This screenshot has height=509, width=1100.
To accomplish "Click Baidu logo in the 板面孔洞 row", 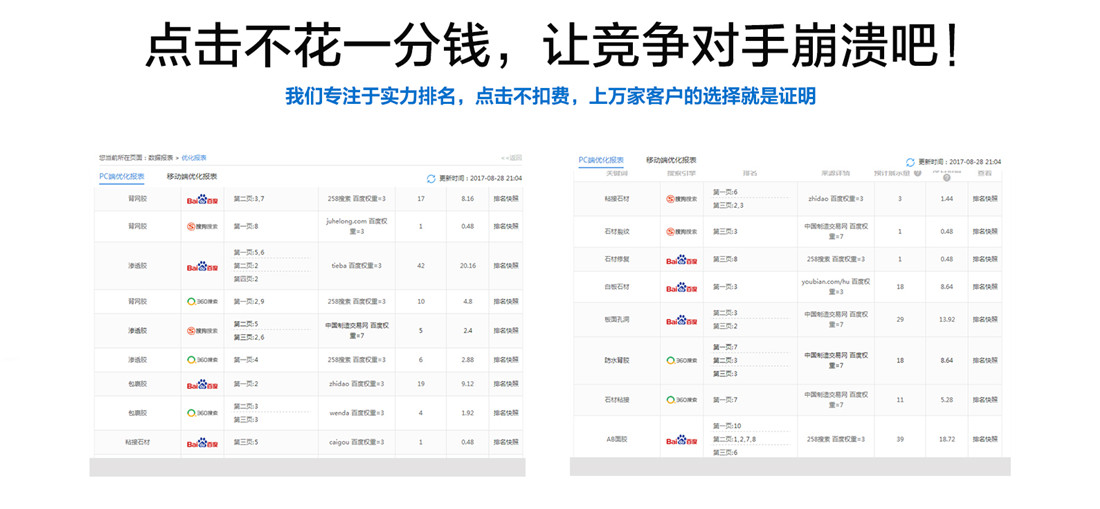I will [682, 320].
